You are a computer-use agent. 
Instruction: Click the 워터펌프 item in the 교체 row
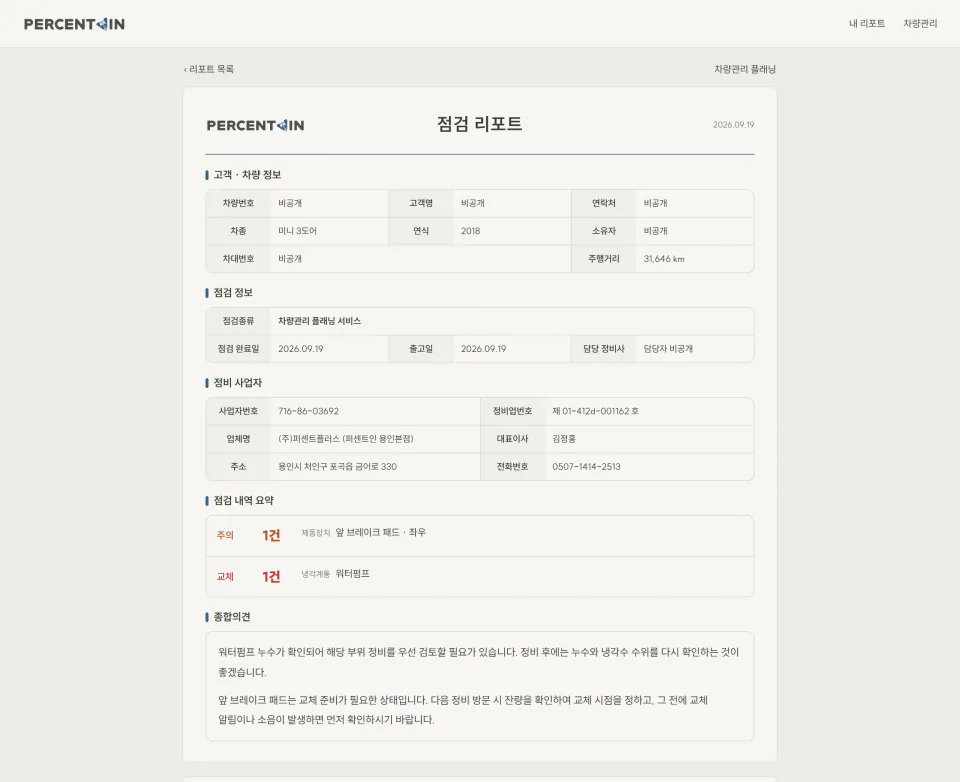point(352,574)
